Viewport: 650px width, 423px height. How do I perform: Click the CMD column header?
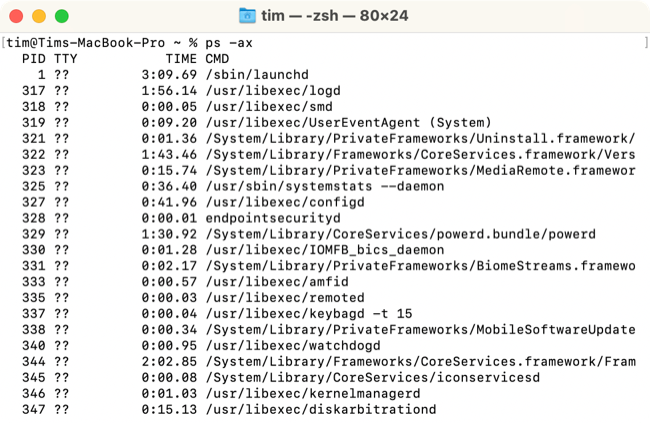[217, 59]
